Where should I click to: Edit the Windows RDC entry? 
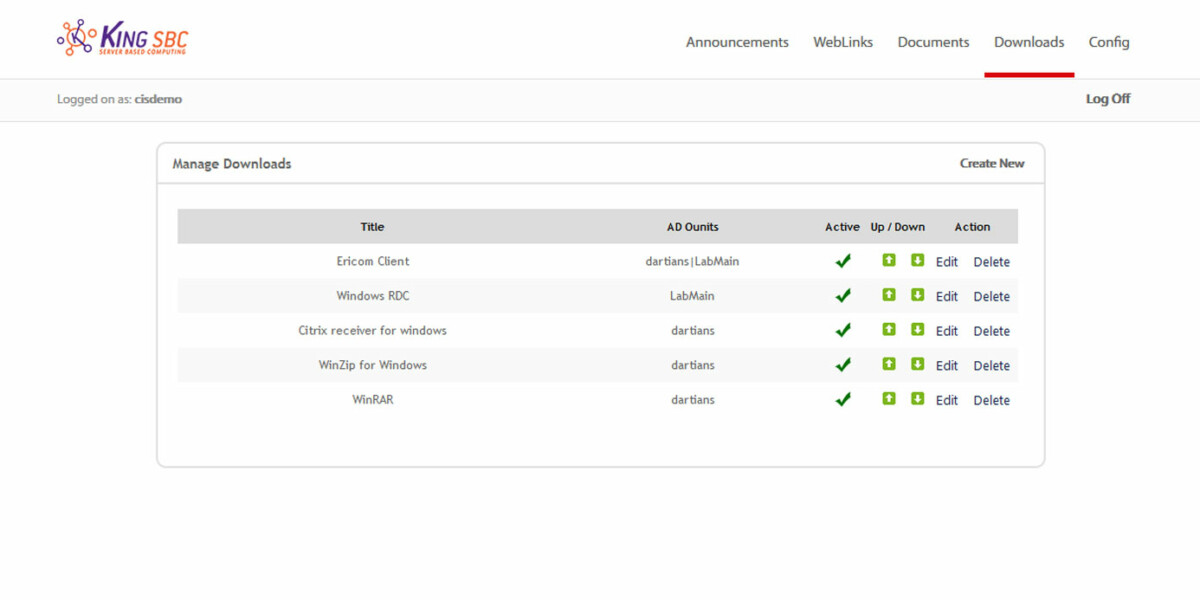946,295
